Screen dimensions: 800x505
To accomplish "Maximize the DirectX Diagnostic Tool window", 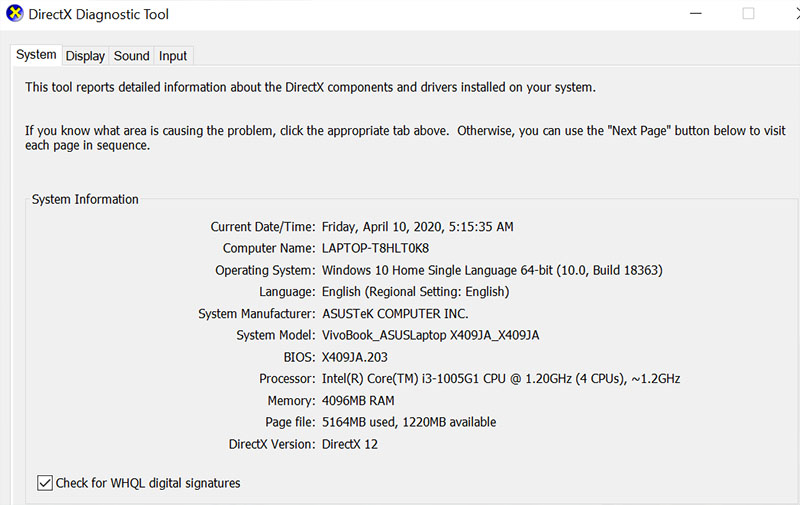I will (748, 14).
